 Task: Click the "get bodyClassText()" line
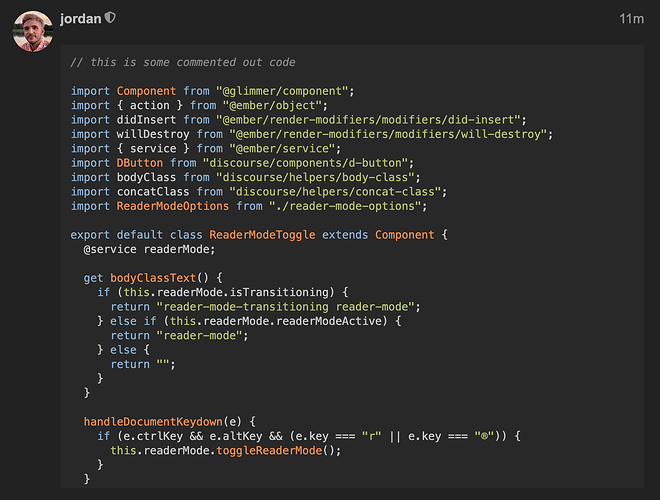tap(153, 278)
